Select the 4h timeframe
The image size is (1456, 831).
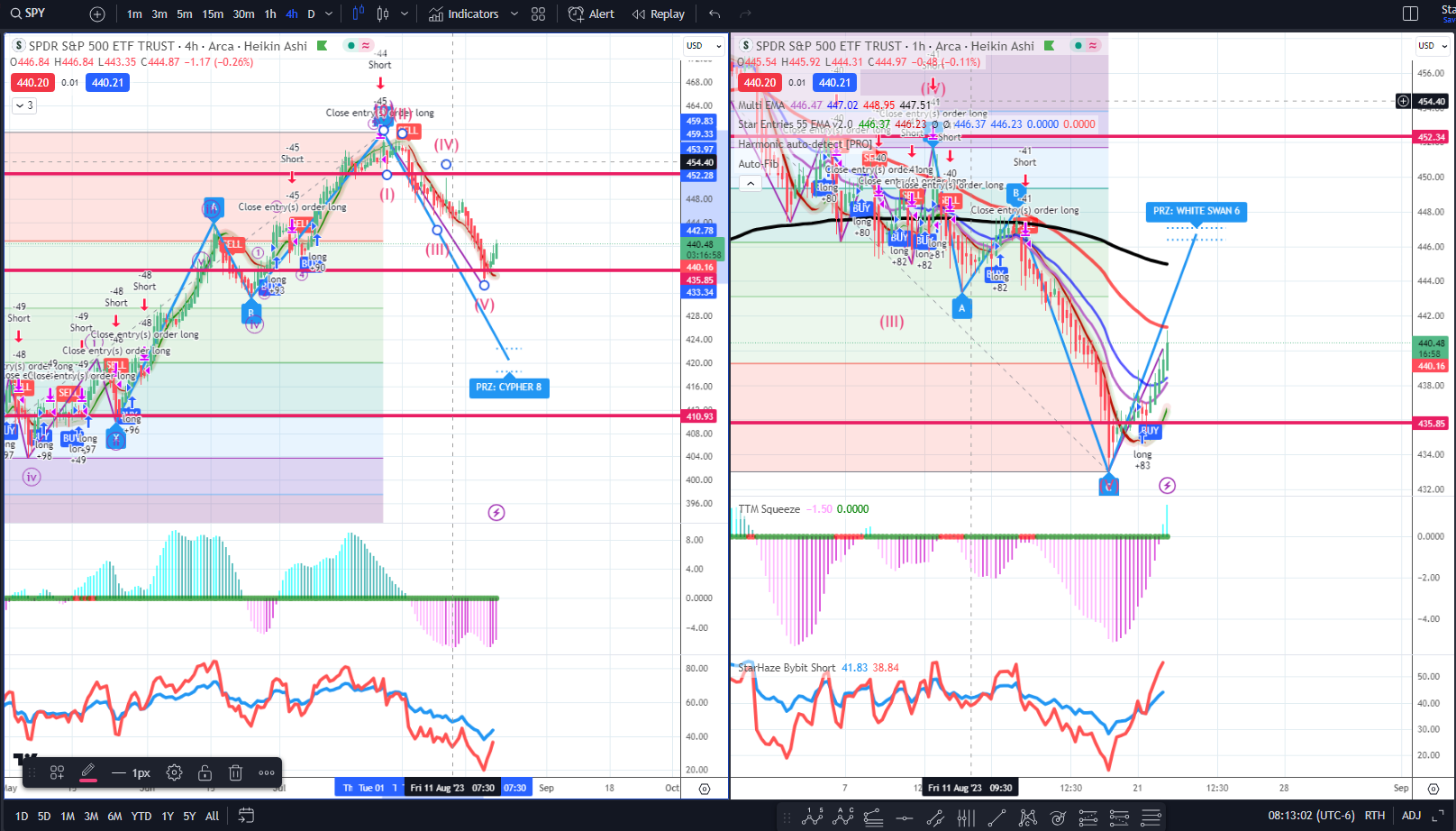[292, 14]
